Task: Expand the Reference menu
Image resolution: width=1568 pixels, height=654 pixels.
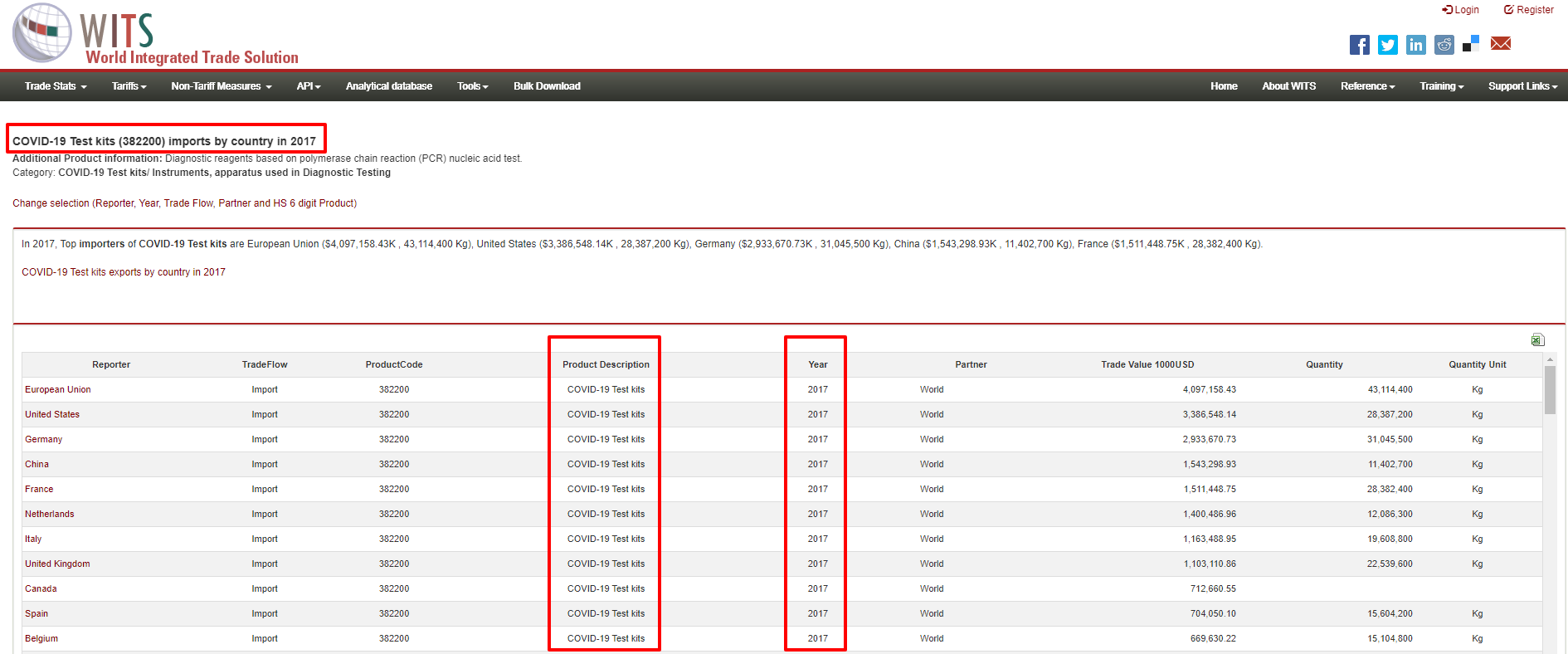Action: pos(1368,86)
